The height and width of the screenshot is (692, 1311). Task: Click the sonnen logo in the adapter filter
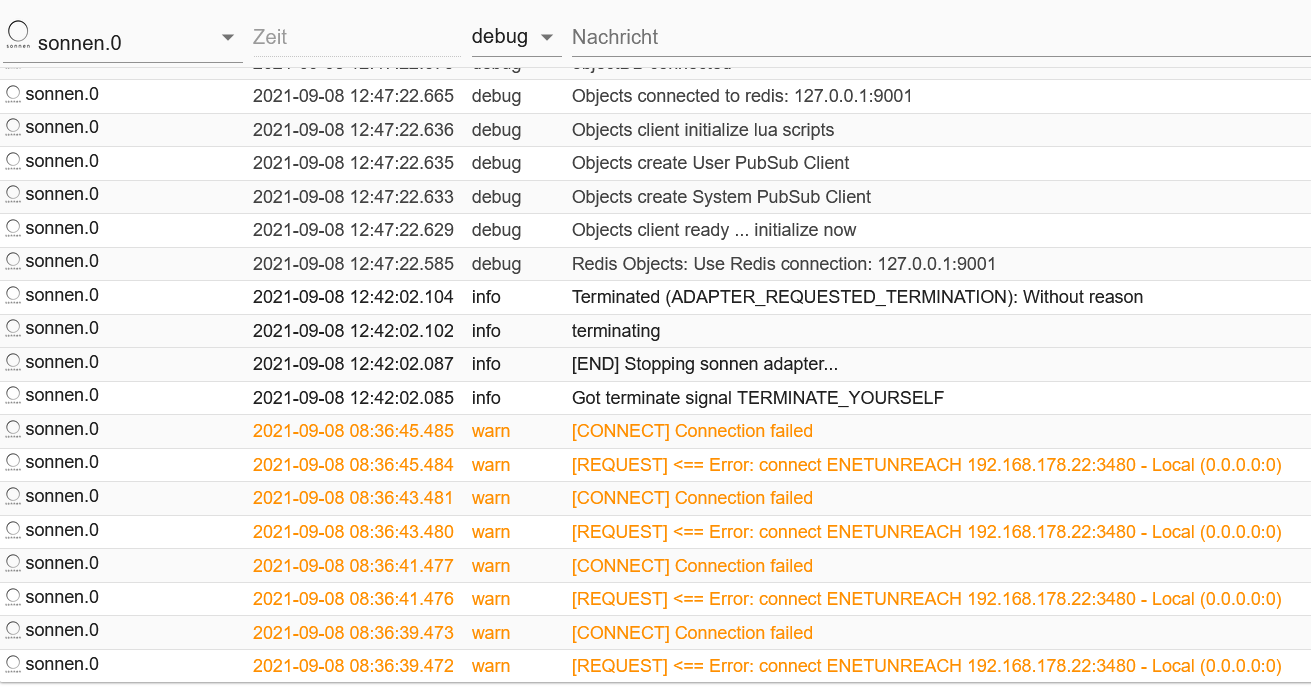point(18,35)
